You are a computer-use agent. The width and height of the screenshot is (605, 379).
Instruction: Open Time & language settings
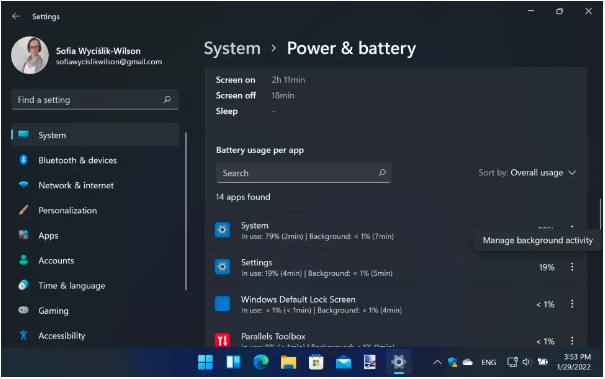(95, 285)
